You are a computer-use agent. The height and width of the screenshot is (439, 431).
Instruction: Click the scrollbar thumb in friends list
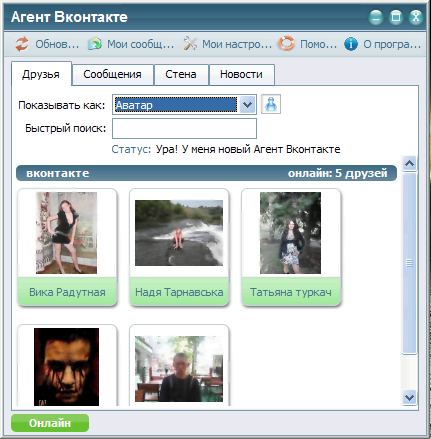click(x=409, y=263)
